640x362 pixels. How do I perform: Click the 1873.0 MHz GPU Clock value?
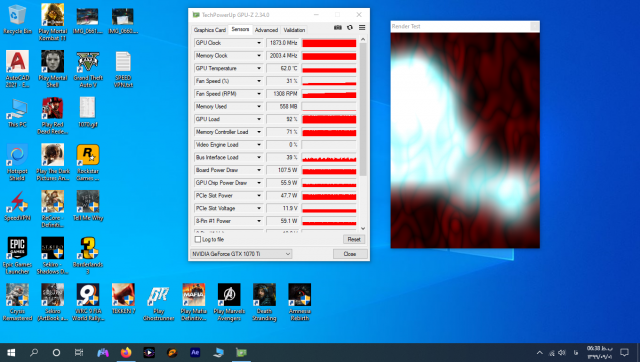(282, 43)
